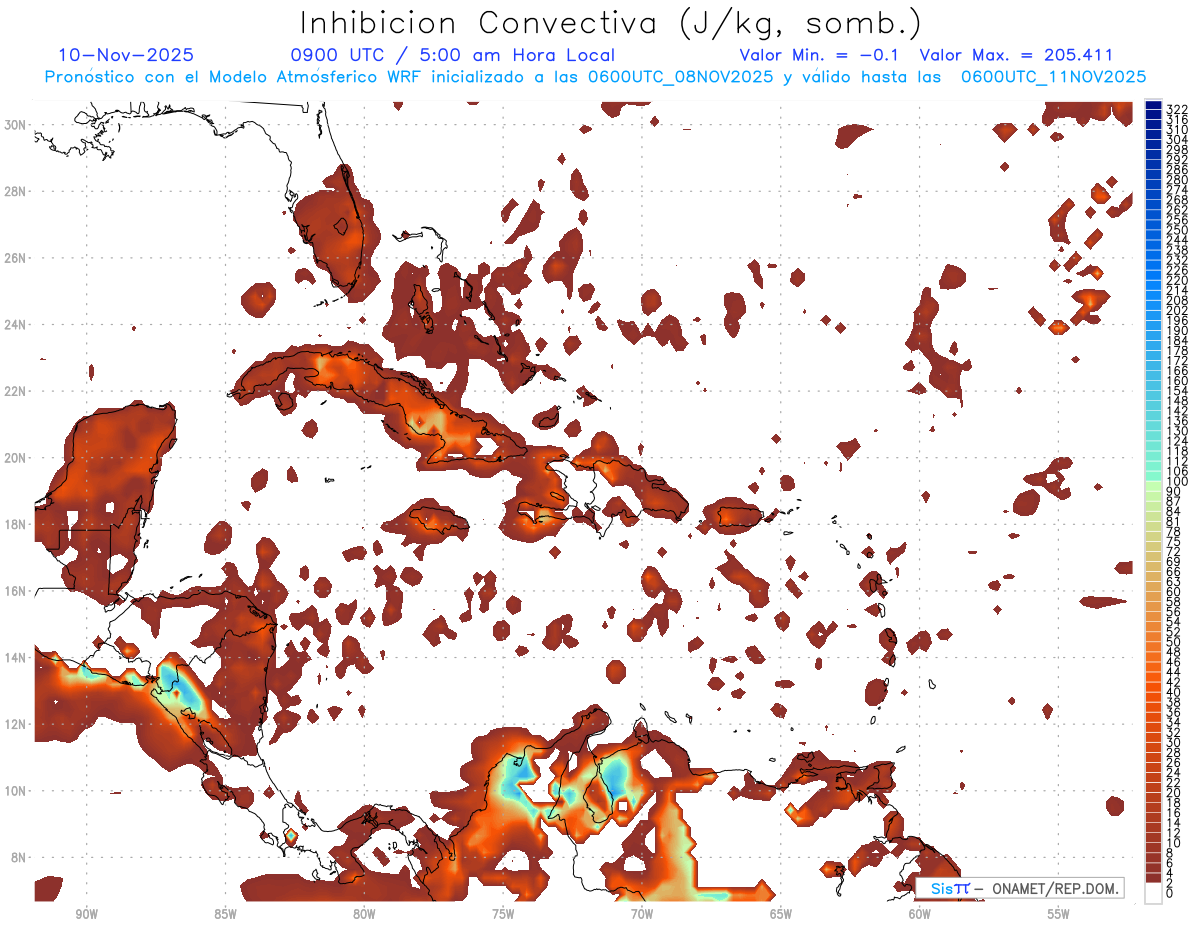Click the '12N' latitude label
The height and width of the screenshot is (927, 1200).
click(16, 724)
